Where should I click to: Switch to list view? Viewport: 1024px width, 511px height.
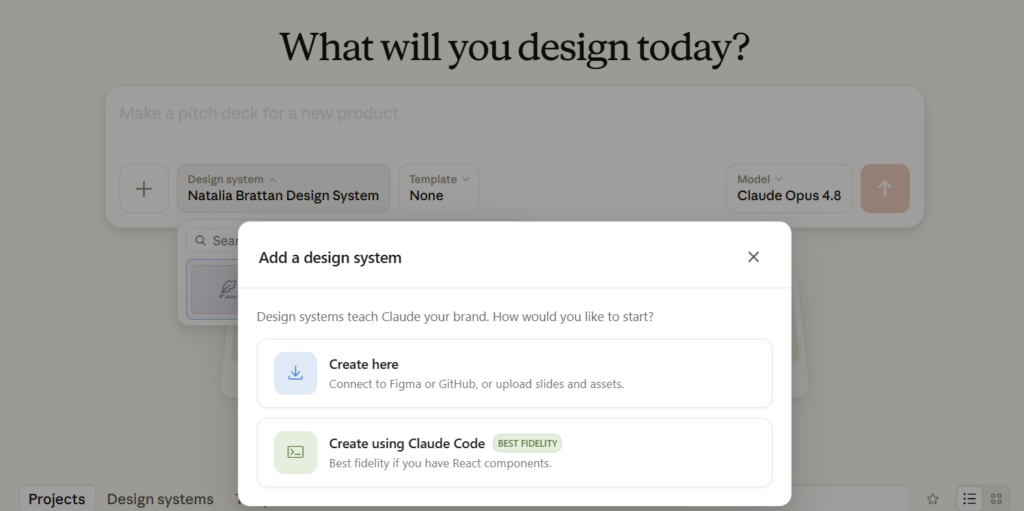pos(970,499)
